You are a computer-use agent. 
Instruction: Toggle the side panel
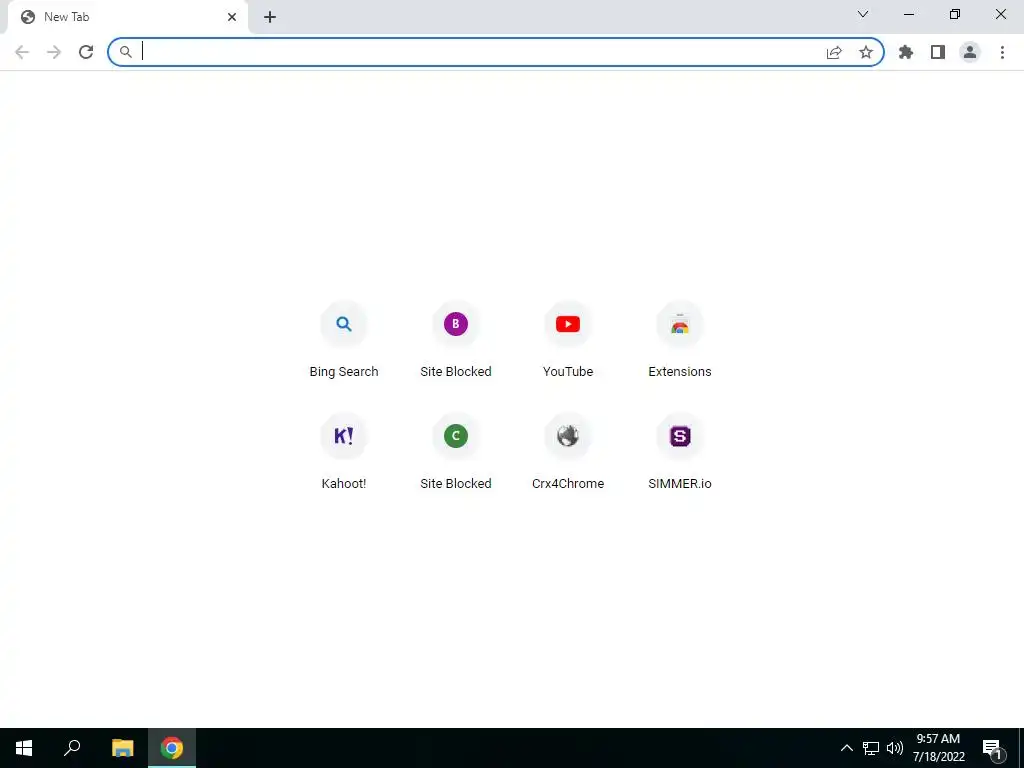pyautogui.click(x=938, y=52)
